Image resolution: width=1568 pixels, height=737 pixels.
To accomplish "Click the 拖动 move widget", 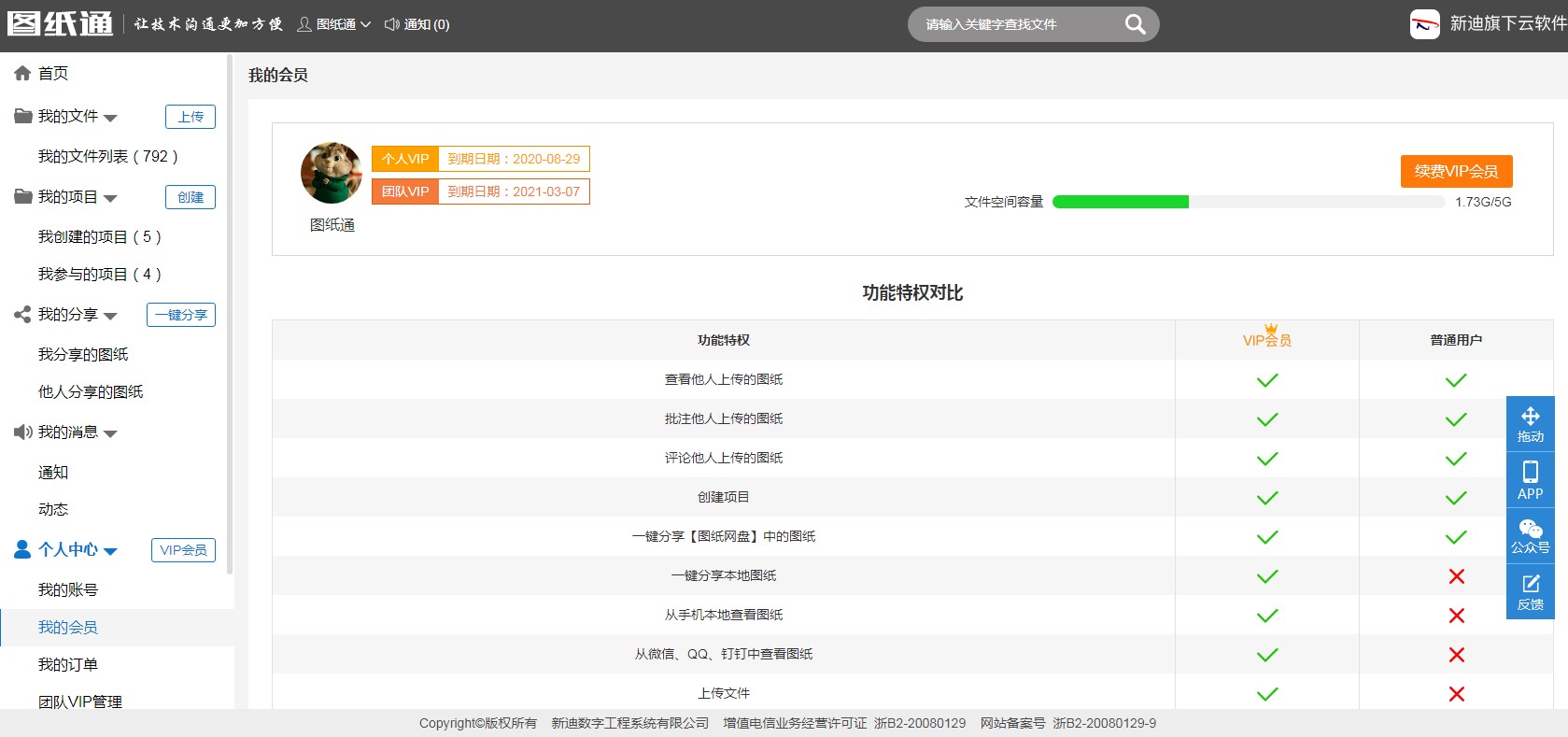I will 1531,424.
